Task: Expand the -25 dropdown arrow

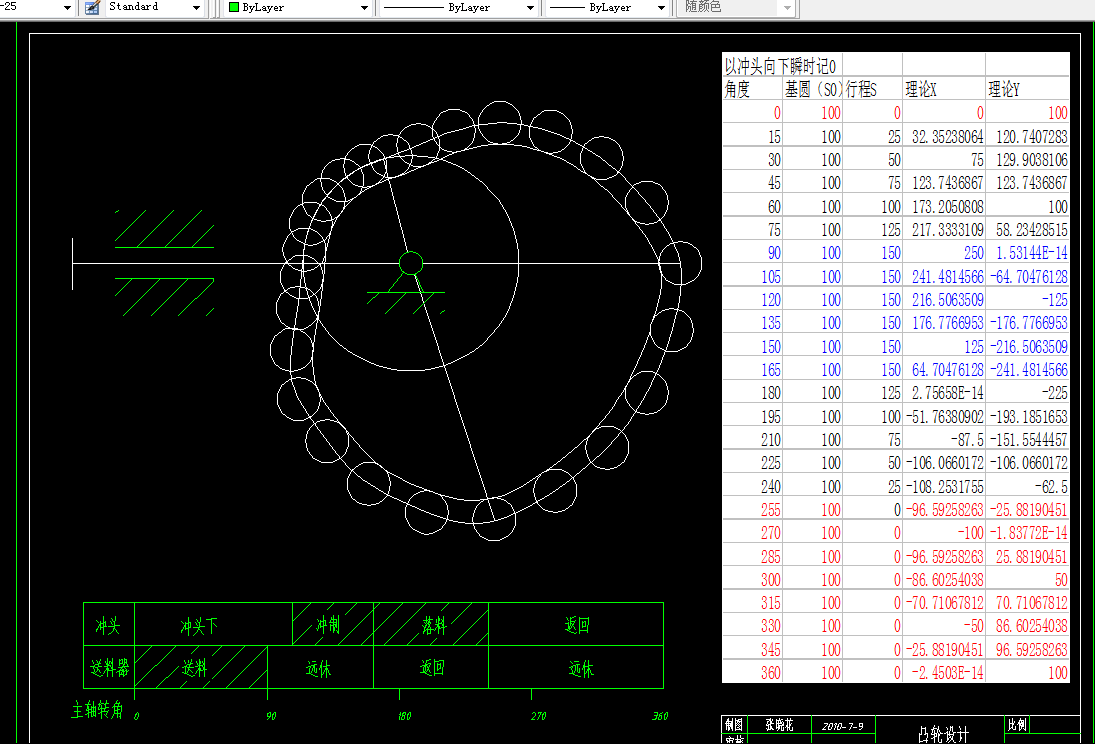Action: click(x=67, y=8)
